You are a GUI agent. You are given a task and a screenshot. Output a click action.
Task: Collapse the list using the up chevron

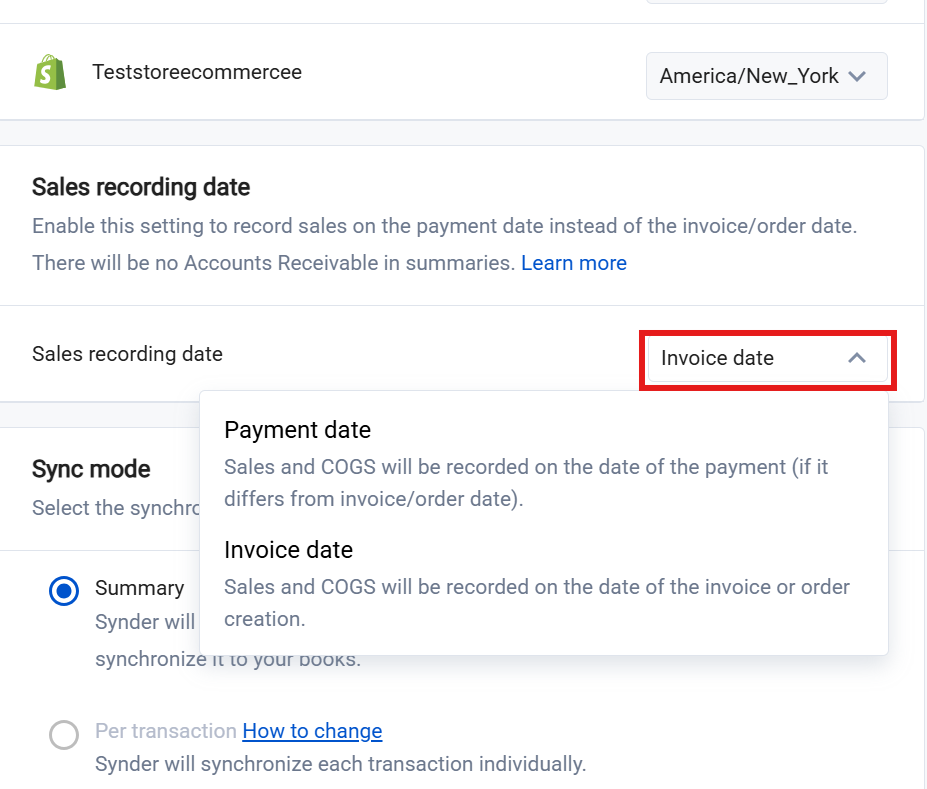(x=857, y=358)
